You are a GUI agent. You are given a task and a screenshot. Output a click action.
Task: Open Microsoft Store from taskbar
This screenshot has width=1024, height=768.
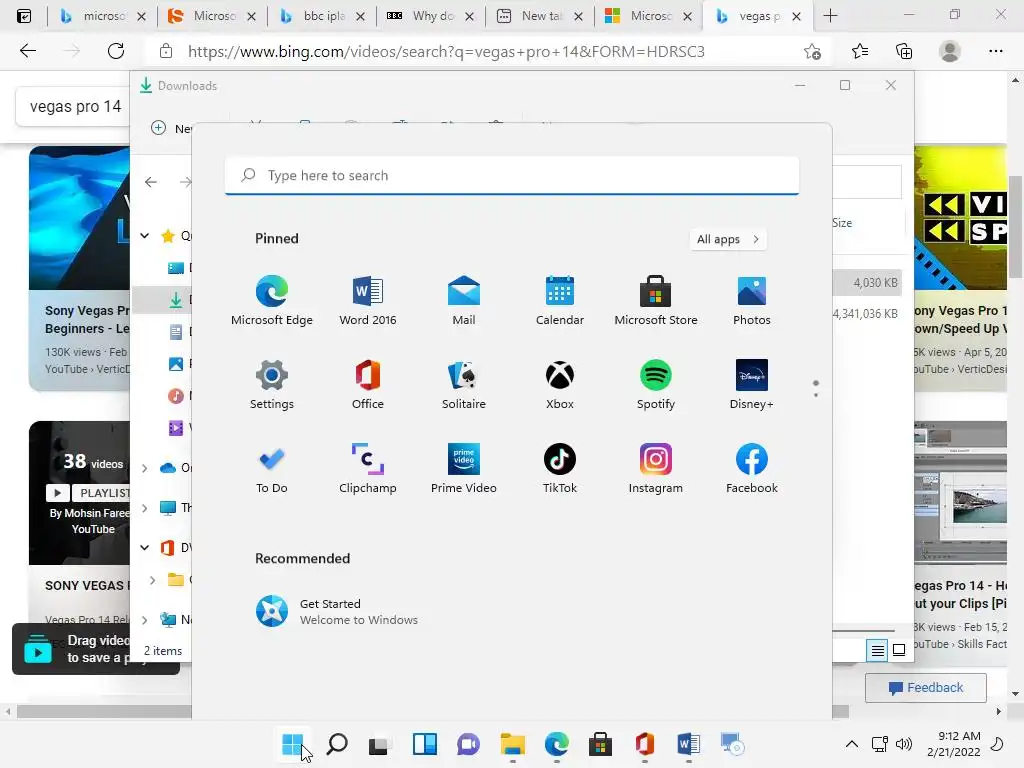(x=600, y=744)
